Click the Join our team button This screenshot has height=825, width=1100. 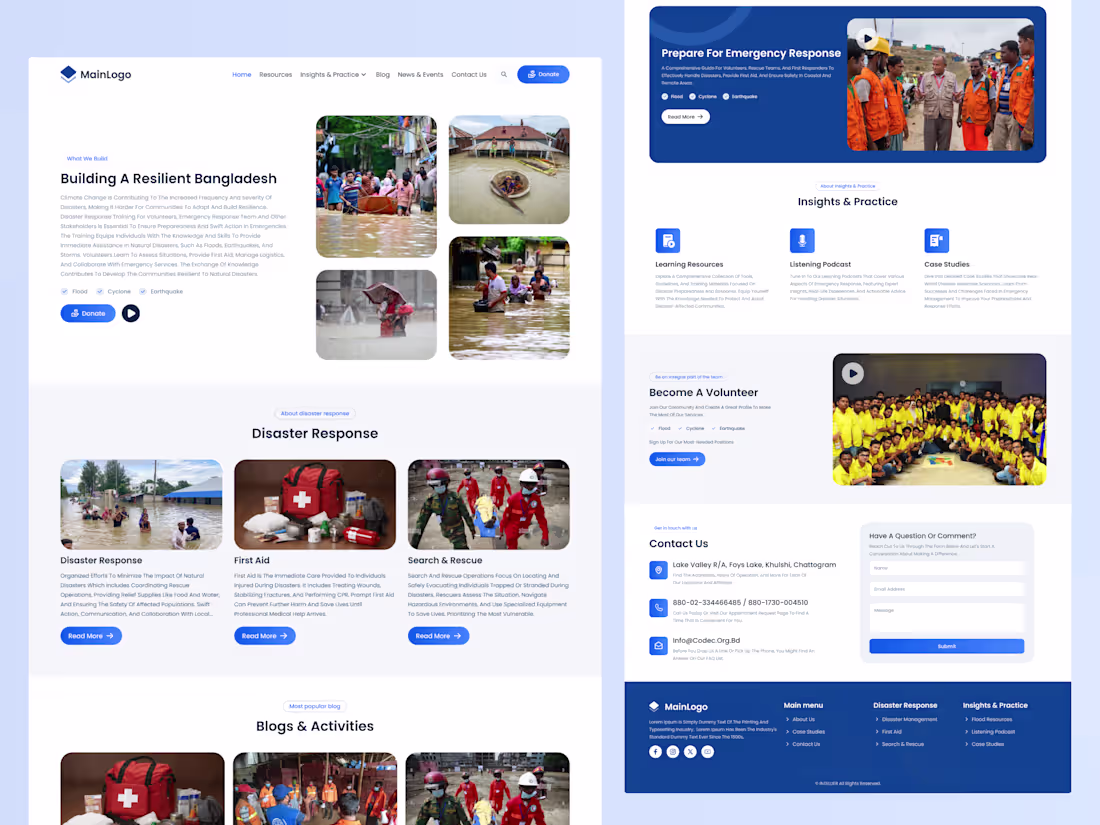point(677,459)
